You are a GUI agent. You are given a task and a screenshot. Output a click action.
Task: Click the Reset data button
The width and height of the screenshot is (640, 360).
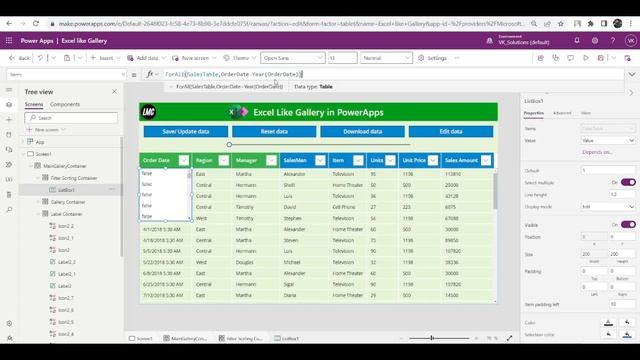[274, 131]
